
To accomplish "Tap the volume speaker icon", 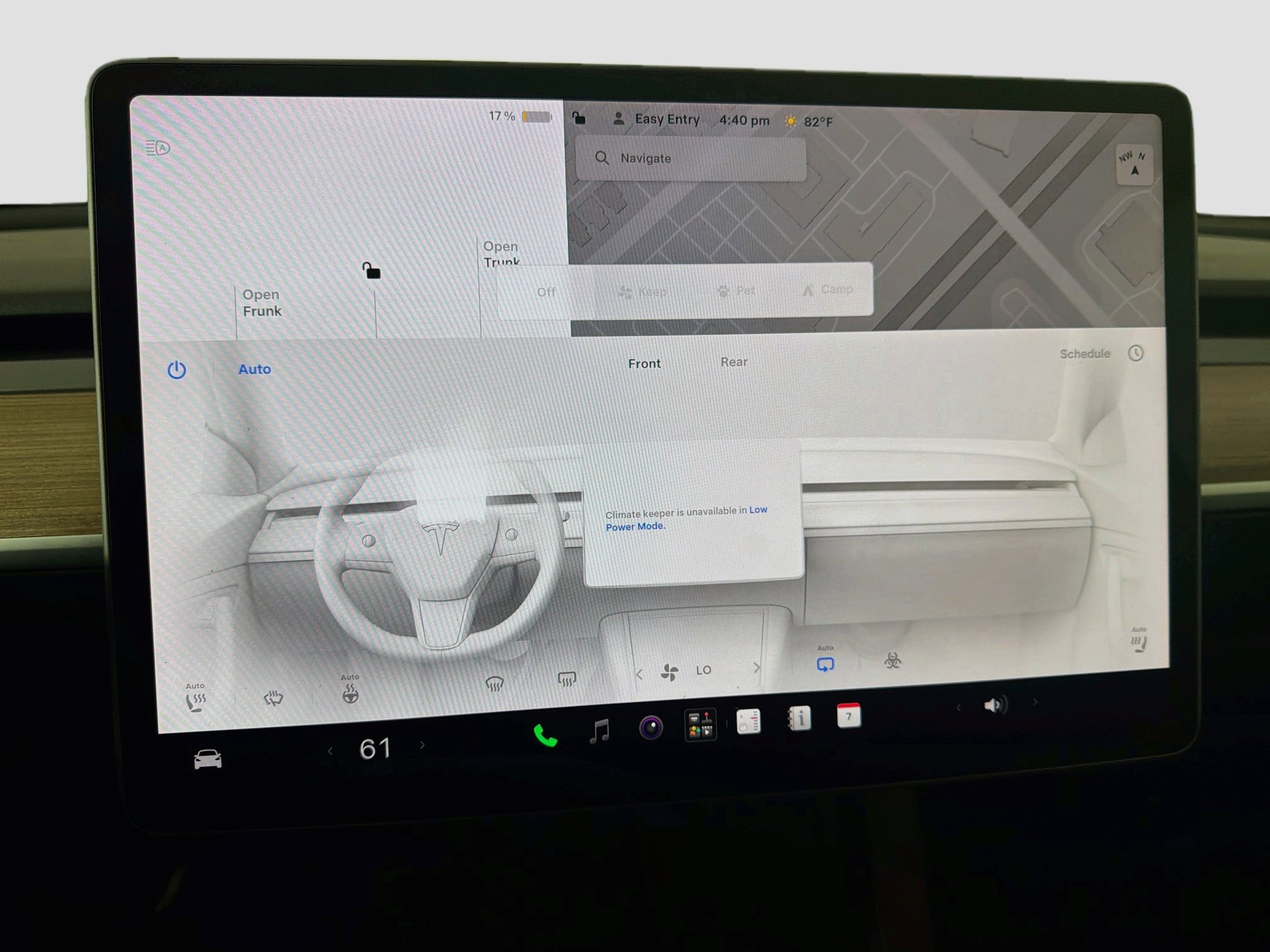I will point(995,705).
